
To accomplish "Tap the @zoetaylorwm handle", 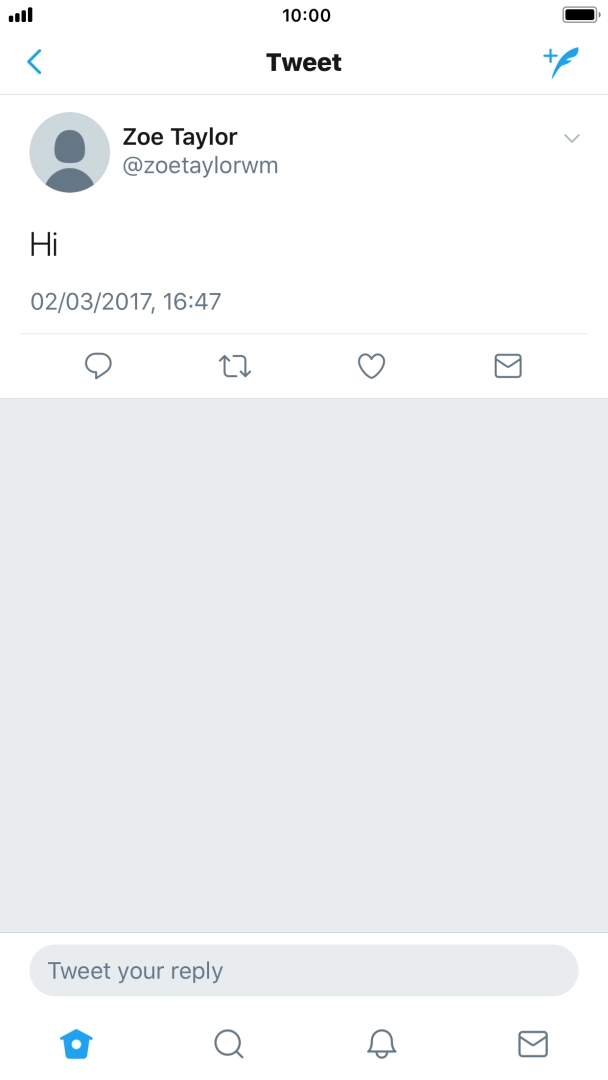I will [200, 166].
